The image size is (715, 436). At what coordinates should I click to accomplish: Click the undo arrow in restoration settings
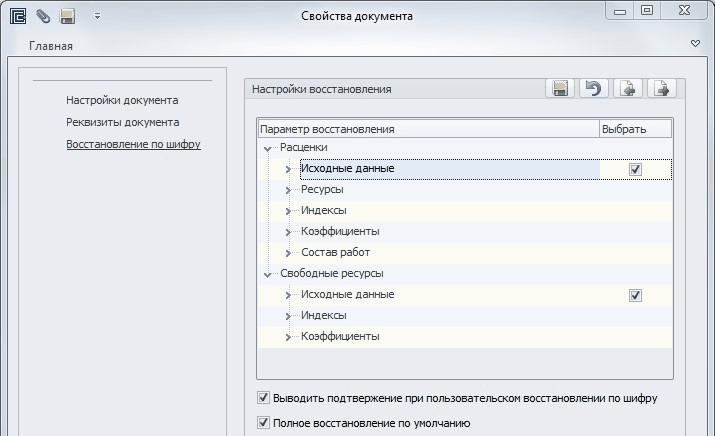(594, 89)
